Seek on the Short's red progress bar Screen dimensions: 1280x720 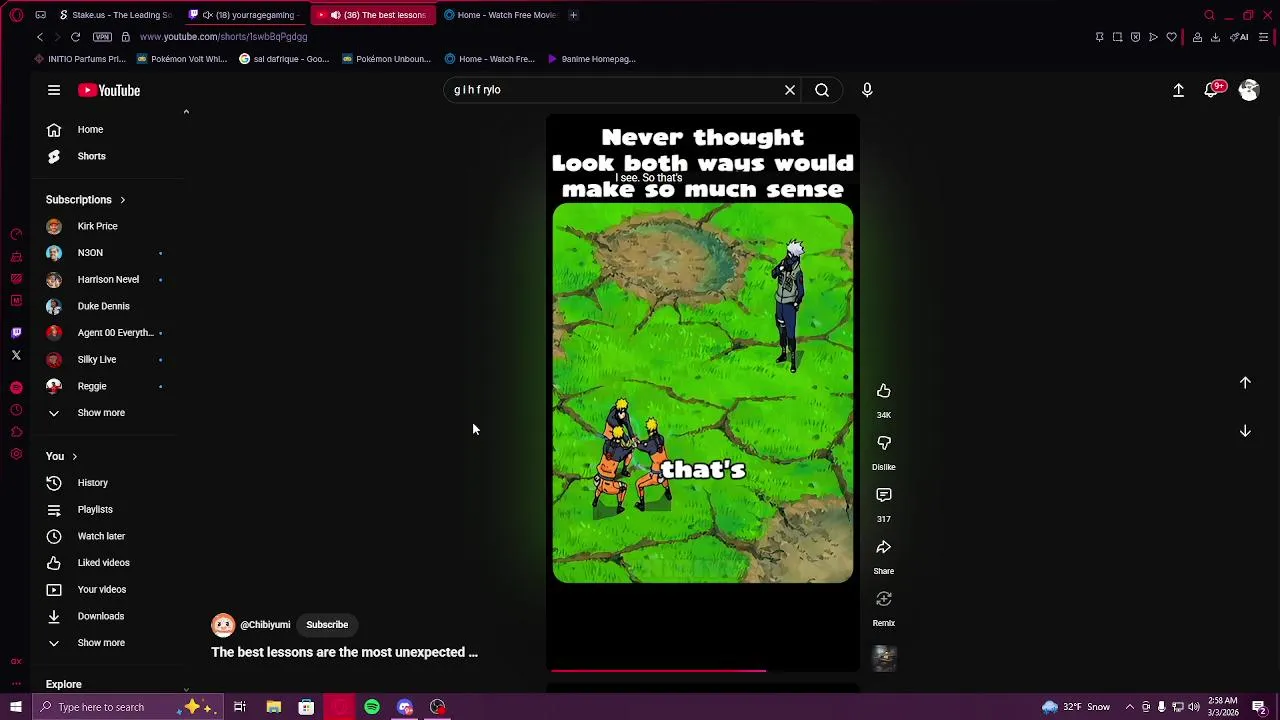pos(703,671)
